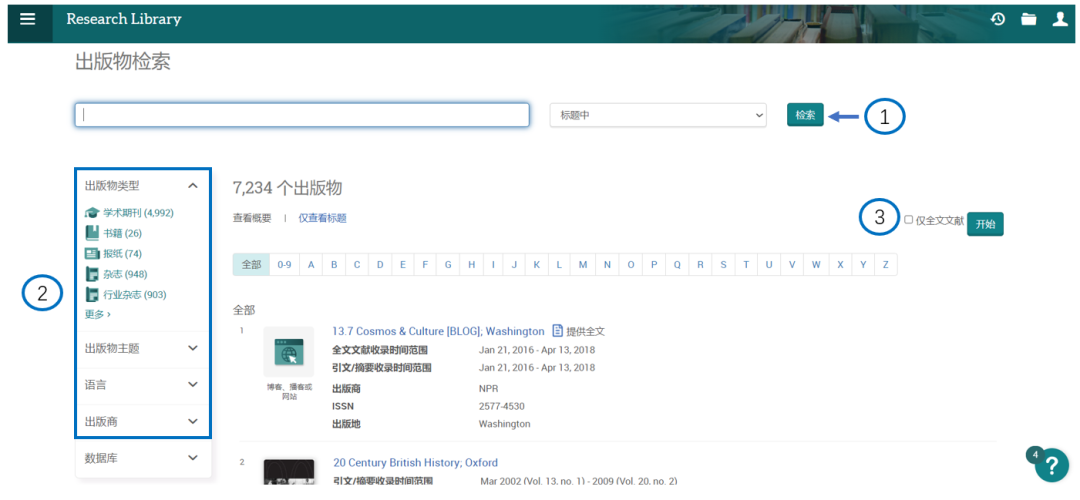This screenshot has height=500, width=1080.
Task: Open 13.7 Cosmos & Culture [BLOG] title
Action: click(438, 331)
